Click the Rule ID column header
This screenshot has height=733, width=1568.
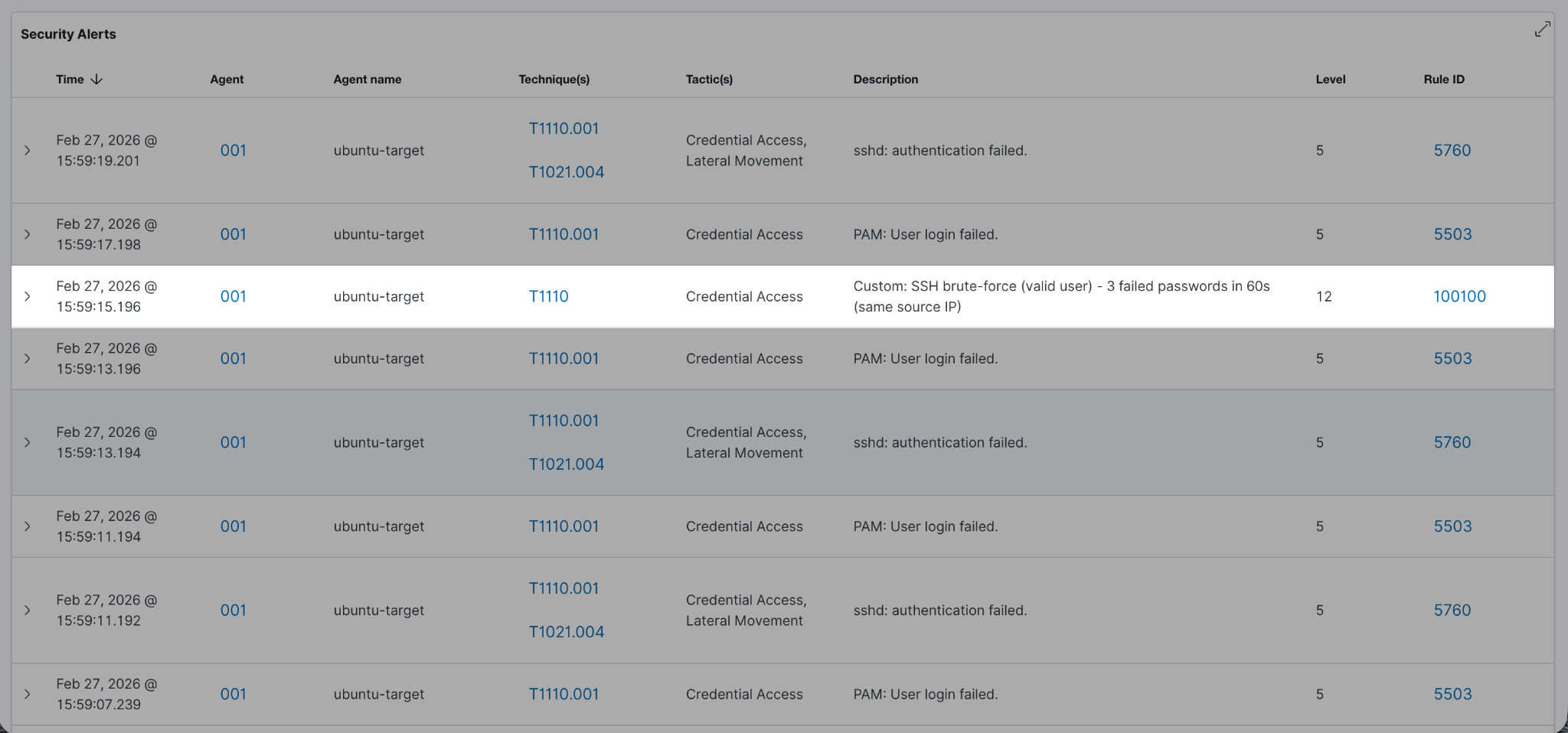(1443, 80)
